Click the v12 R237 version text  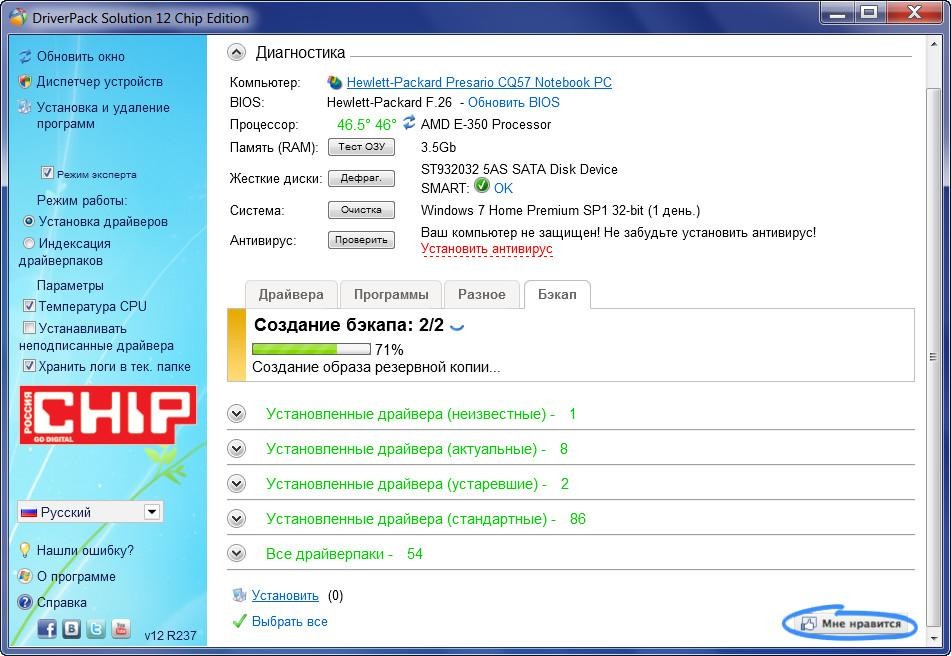tap(170, 635)
